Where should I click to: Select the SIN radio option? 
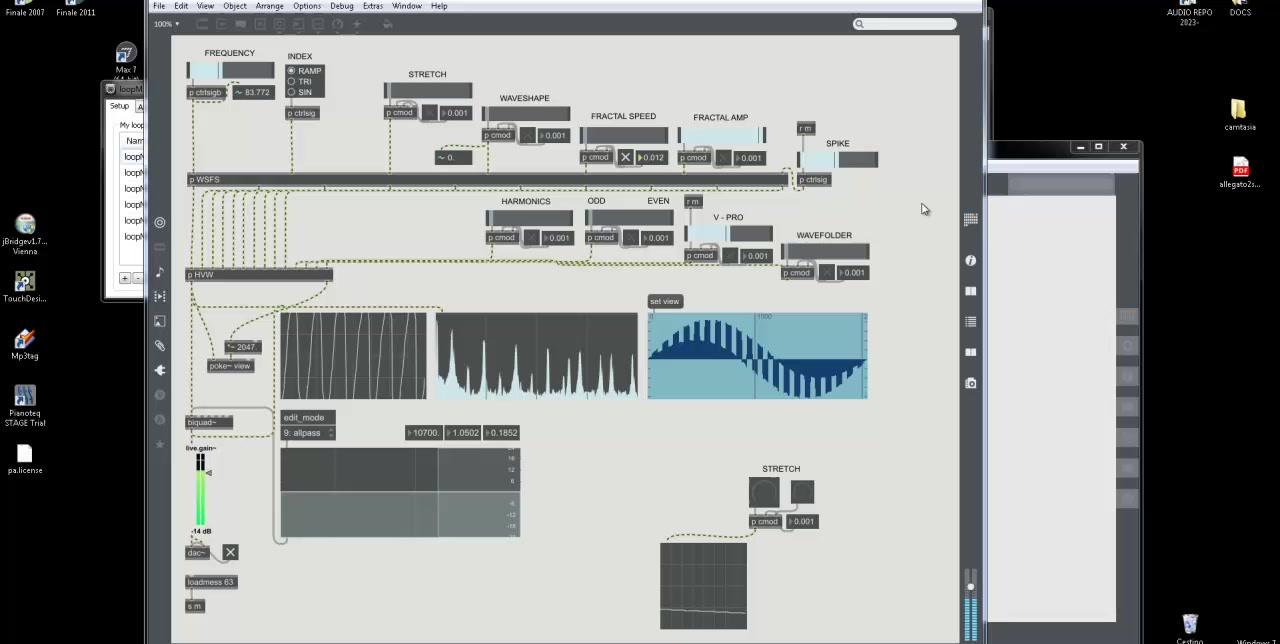(300, 92)
